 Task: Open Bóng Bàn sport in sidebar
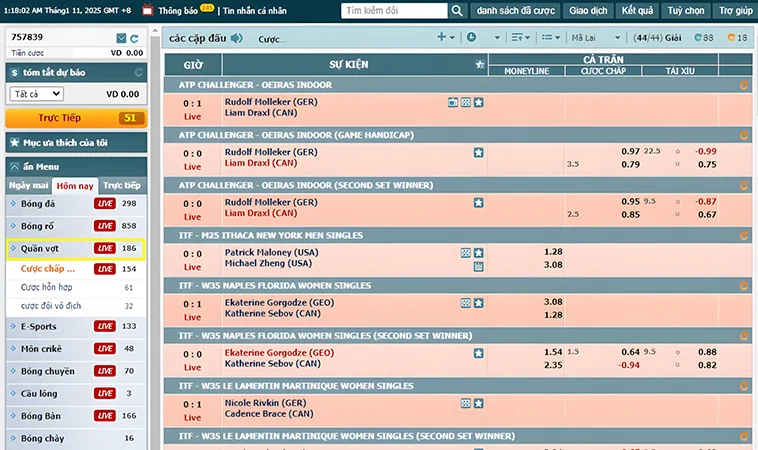76,416
